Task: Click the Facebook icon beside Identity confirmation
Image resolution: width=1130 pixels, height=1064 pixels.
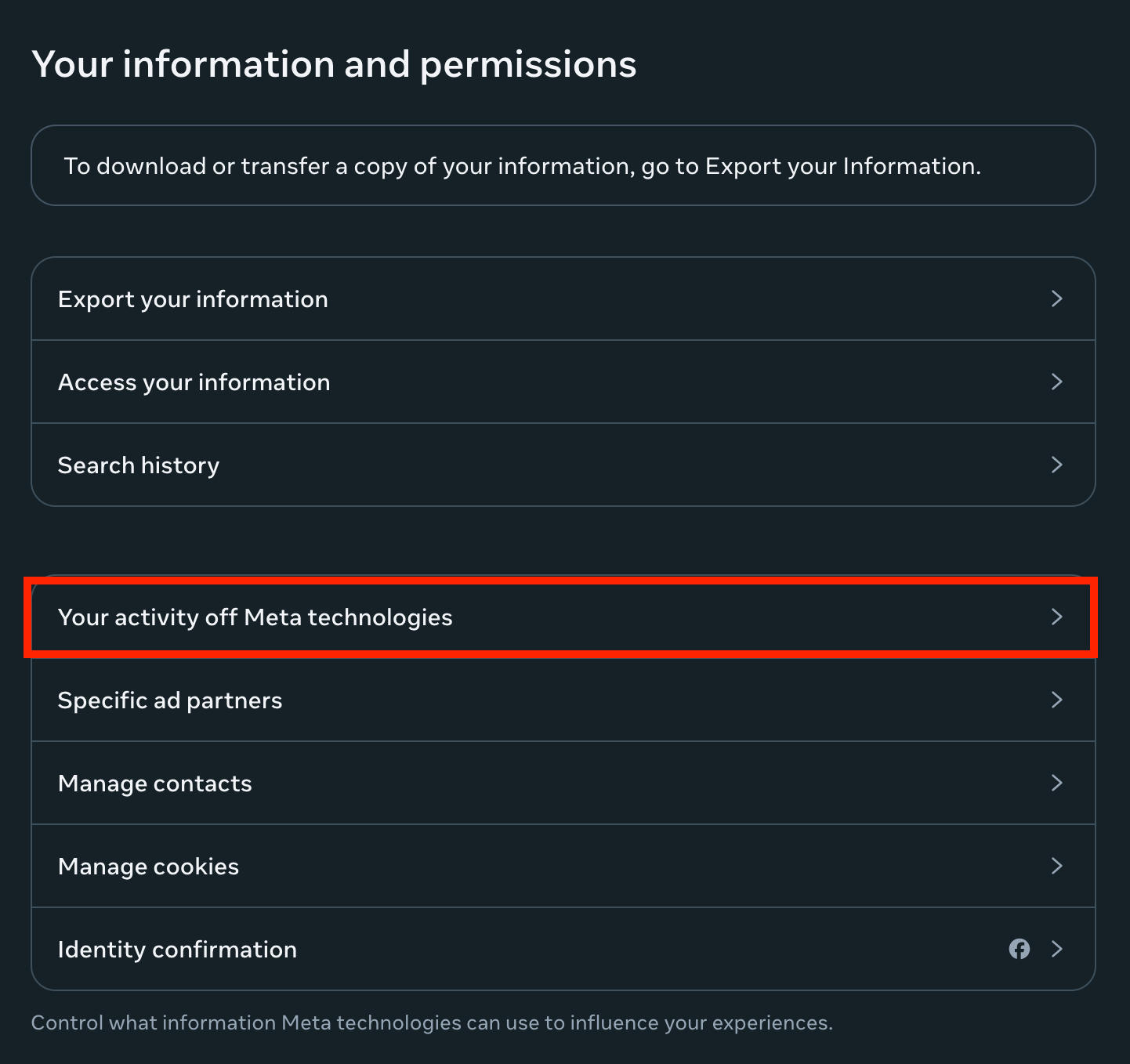Action: pyautogui.click(x=1019, y=949)
